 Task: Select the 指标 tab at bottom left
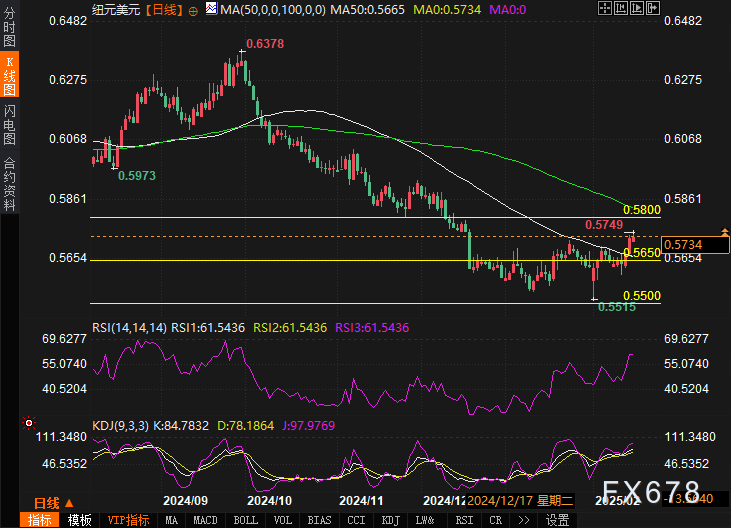click(40, 520)
